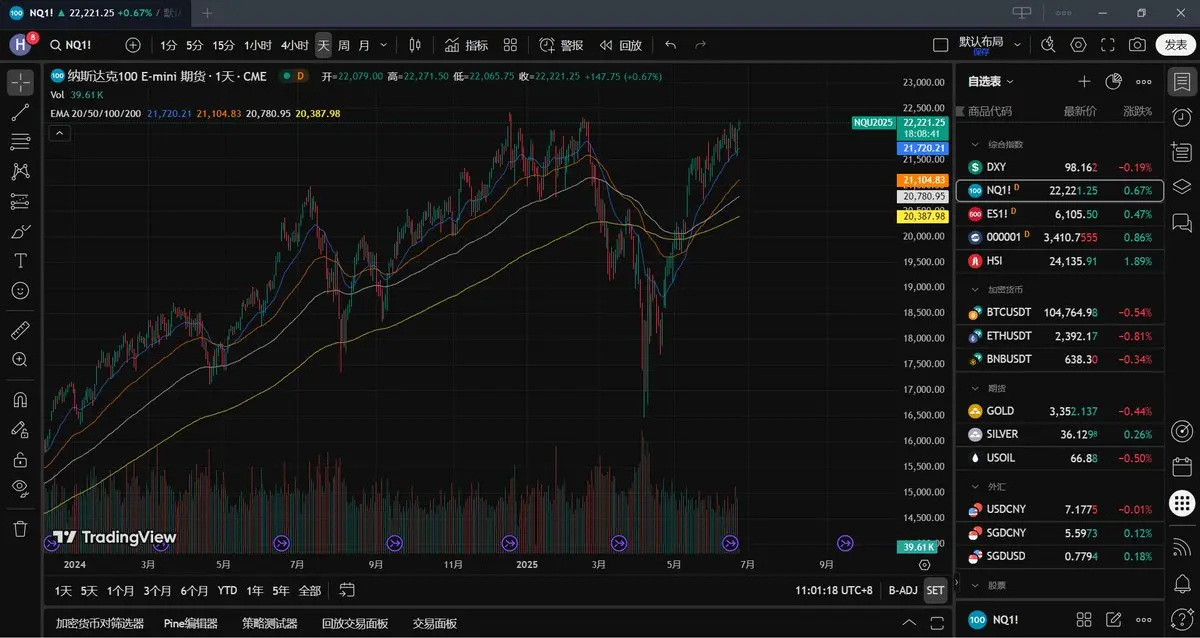Collapse the 综合指数 watchlist section

(x=976, y=144)
